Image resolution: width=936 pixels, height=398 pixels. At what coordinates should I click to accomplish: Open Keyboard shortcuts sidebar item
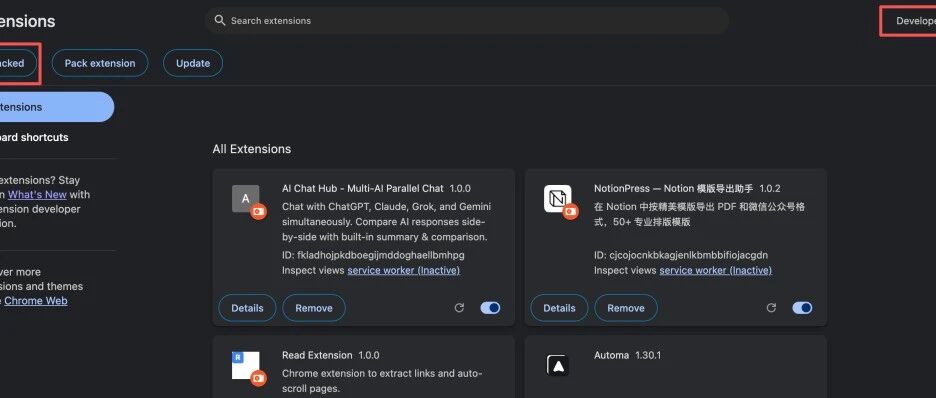click(x=34, y=137)
